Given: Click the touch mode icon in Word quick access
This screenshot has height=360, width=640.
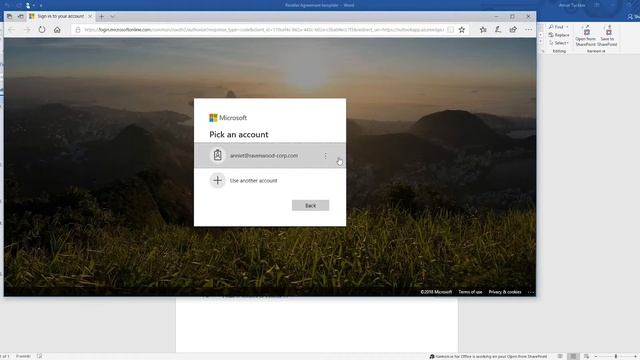Looking at the screenshot, I should point(28,5).
